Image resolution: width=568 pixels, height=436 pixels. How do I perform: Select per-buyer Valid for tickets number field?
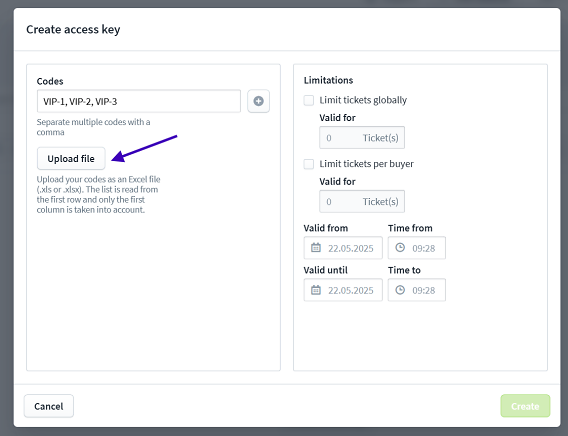click(x=362, y=201)
